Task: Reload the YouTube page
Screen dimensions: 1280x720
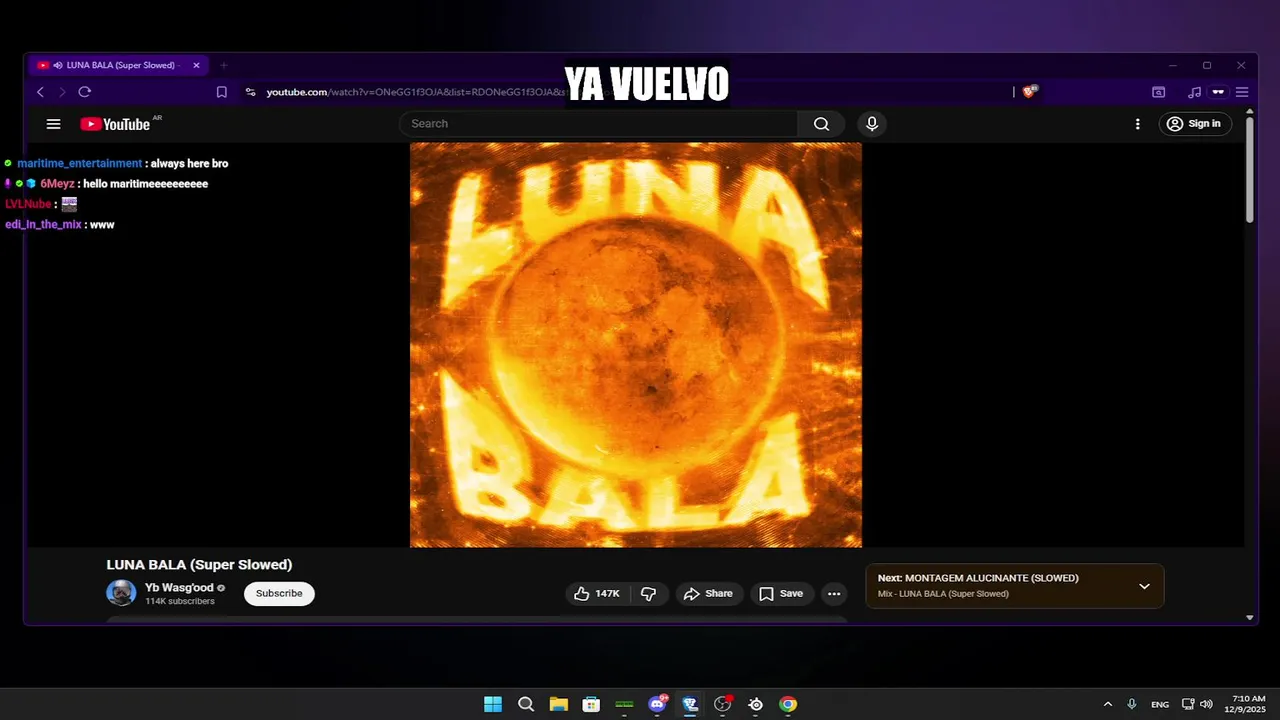Action: pyautogui.click(x=85, y=92)
